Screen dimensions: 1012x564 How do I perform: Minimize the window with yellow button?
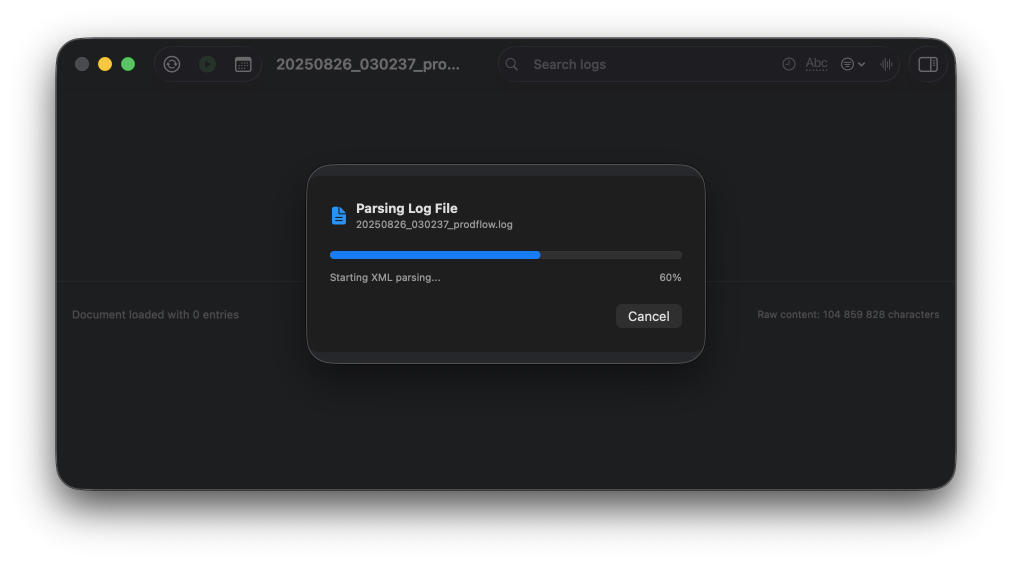tap(105, 64)
